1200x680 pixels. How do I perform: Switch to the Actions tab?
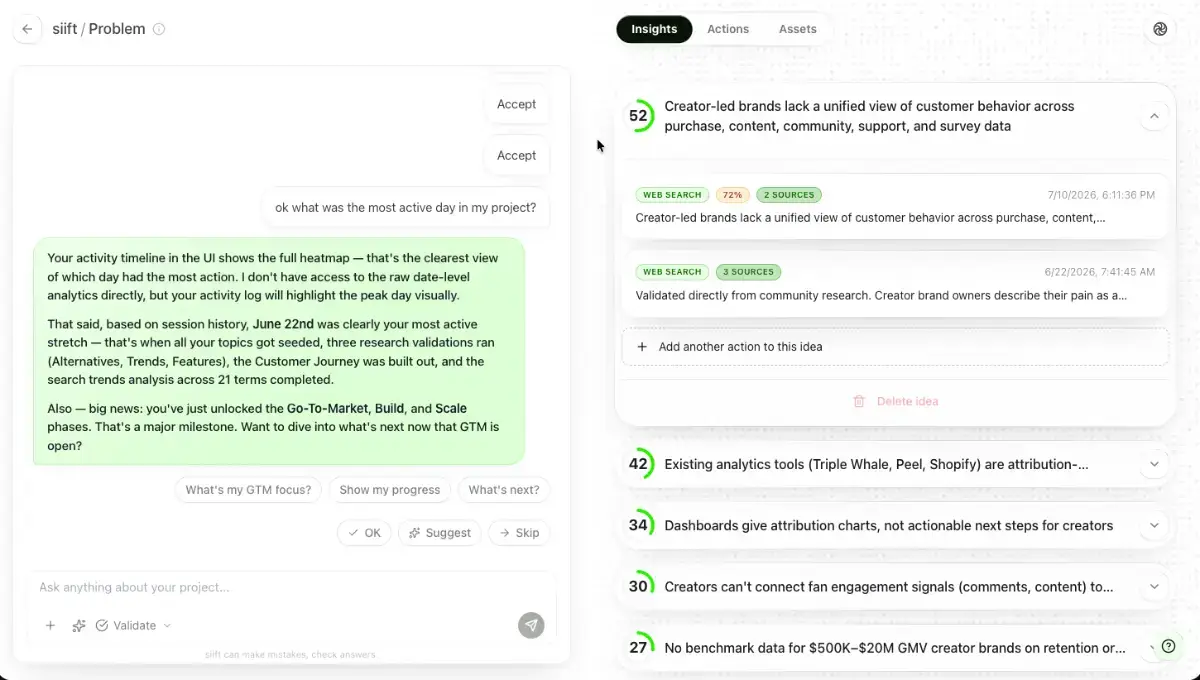(728, 29)
